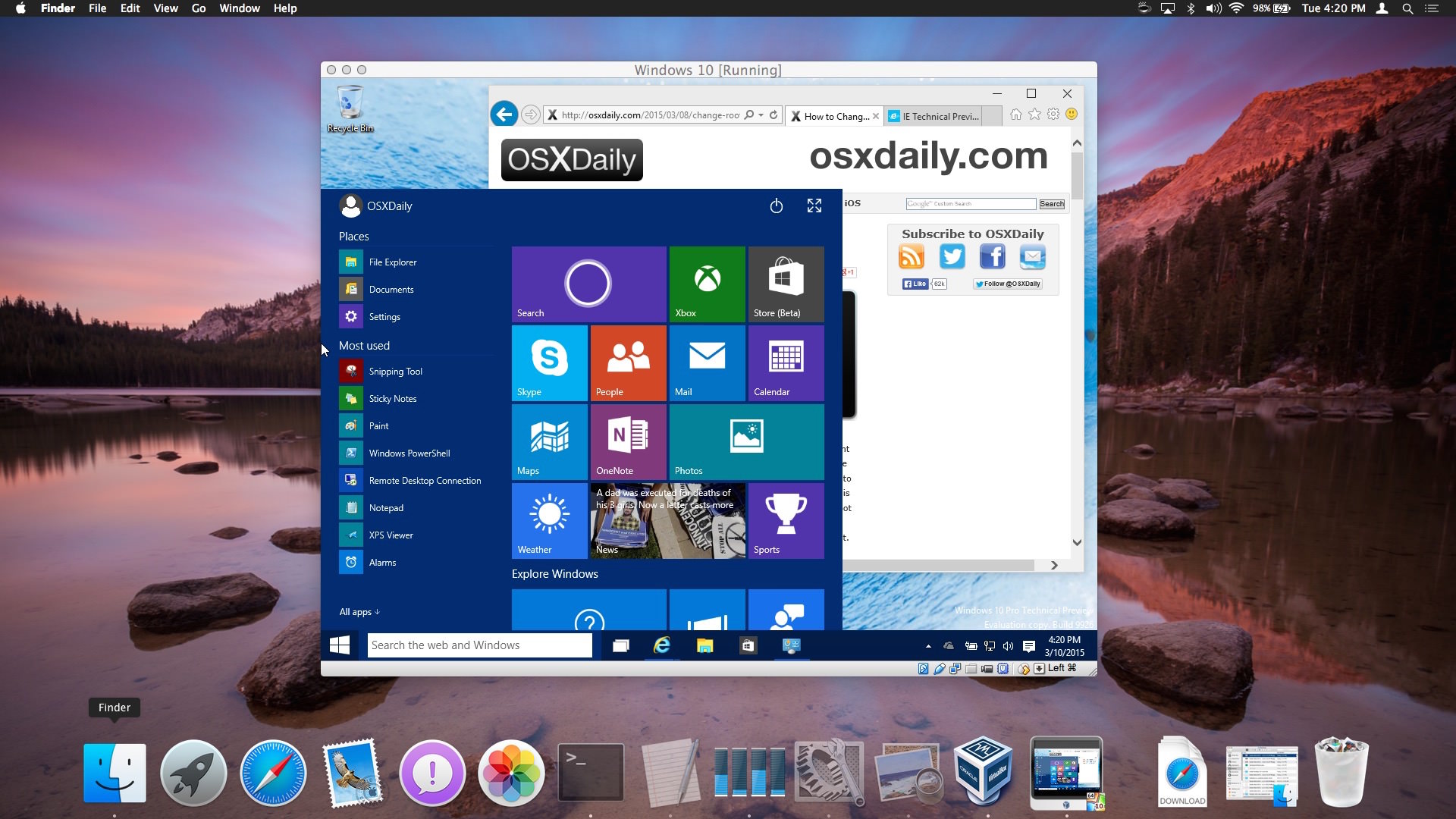The image size is (1456, 819).
Task: Select Settings in Places section
Action: (x=385, y=316)
